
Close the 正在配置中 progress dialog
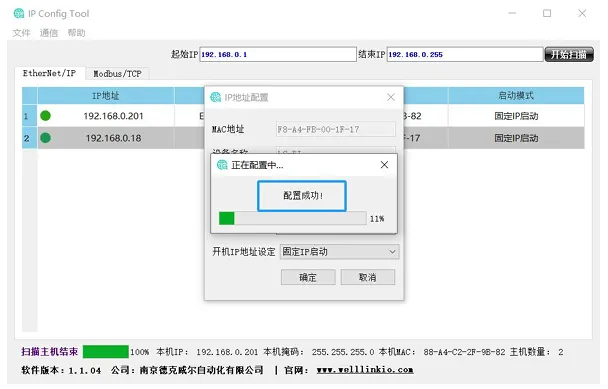(384, 165)
